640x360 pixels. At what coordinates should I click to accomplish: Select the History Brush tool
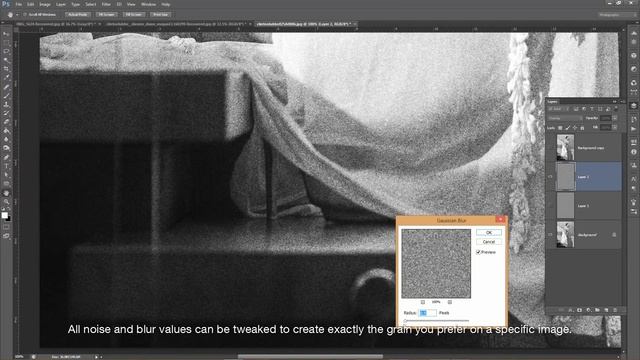[6, 113]
